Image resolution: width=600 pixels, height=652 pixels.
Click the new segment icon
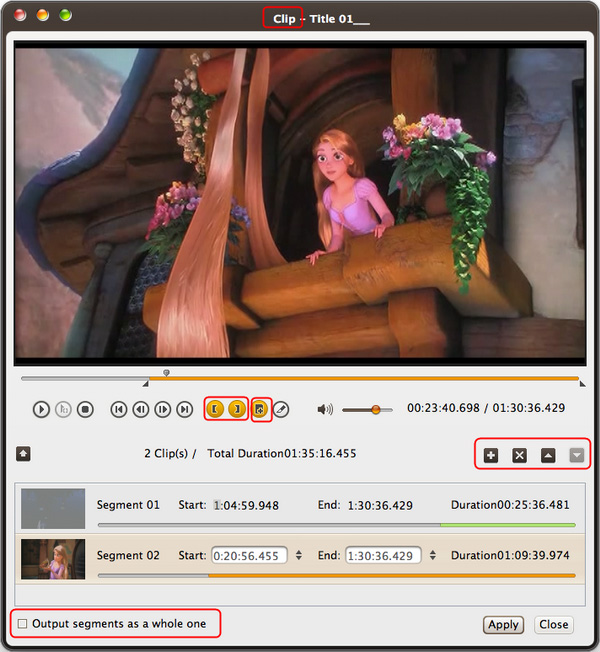pyautogui.click(x=260, y=409)
